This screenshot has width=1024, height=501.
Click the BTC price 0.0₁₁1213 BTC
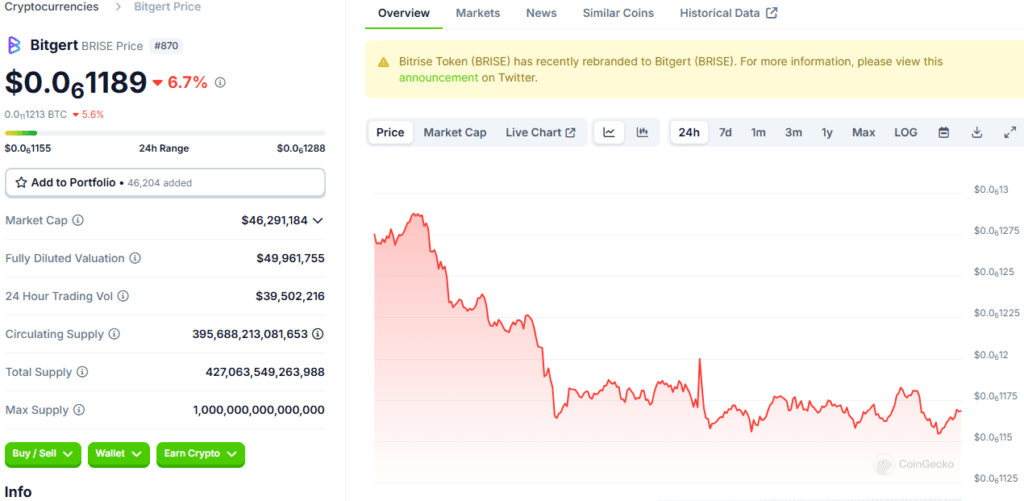tap(36, 114)
